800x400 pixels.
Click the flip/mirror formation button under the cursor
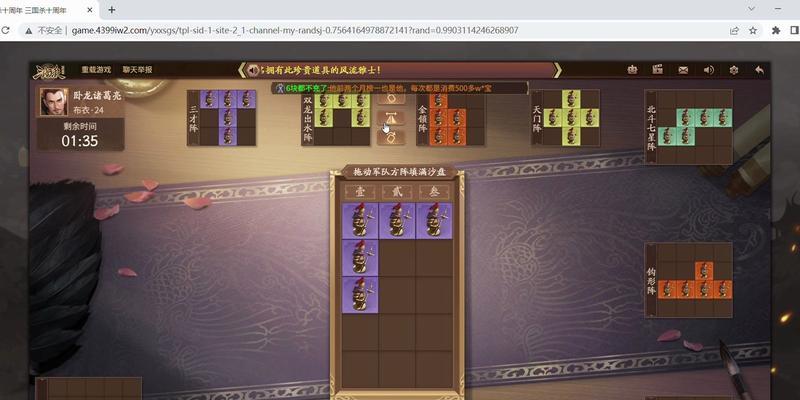point(391,118)
